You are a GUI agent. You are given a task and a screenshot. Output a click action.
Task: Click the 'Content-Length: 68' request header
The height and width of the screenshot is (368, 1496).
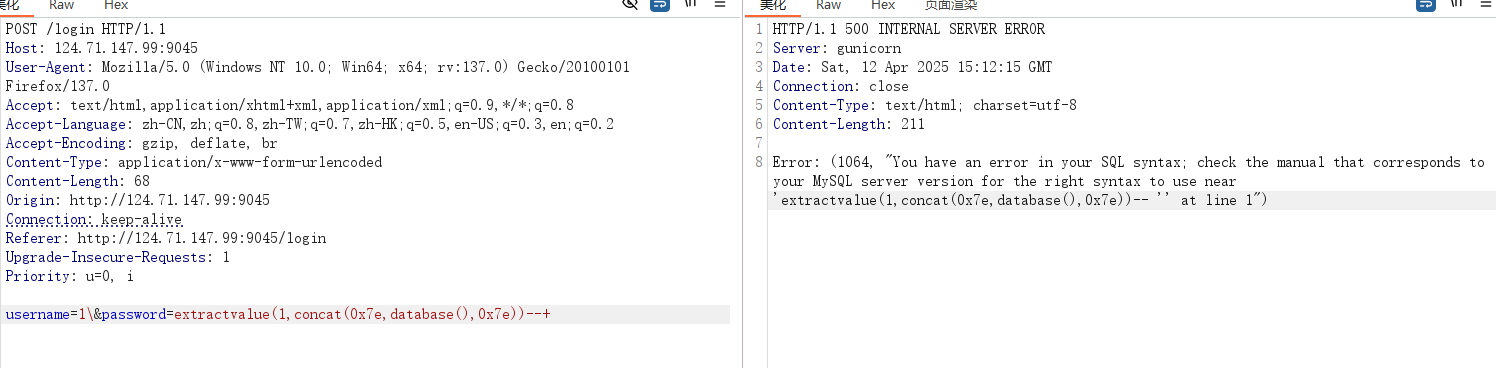click(77, 181)
